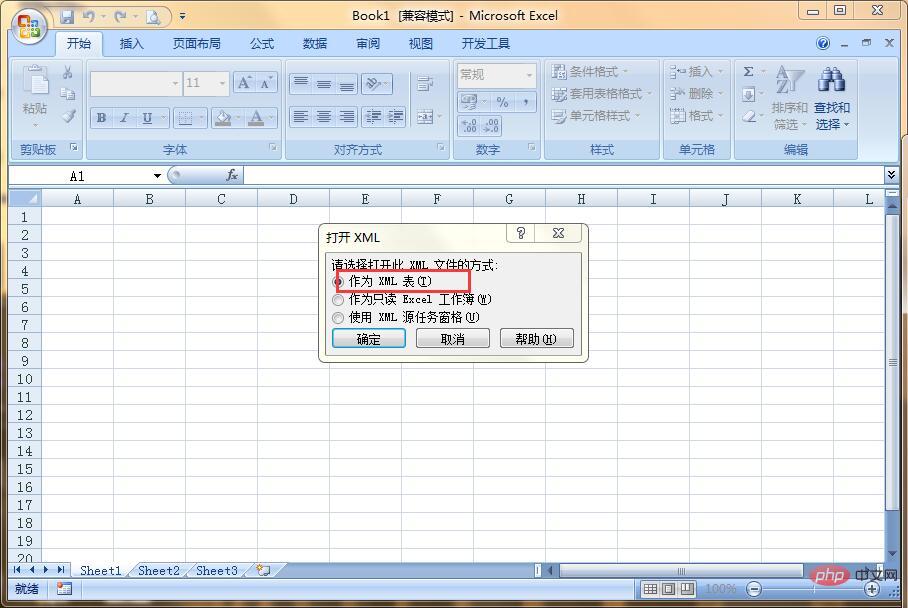This screenshot has height=608, width=908.
Task: Select 使用 XML 源任务窗格 radio option
Action: coord(338,318)
